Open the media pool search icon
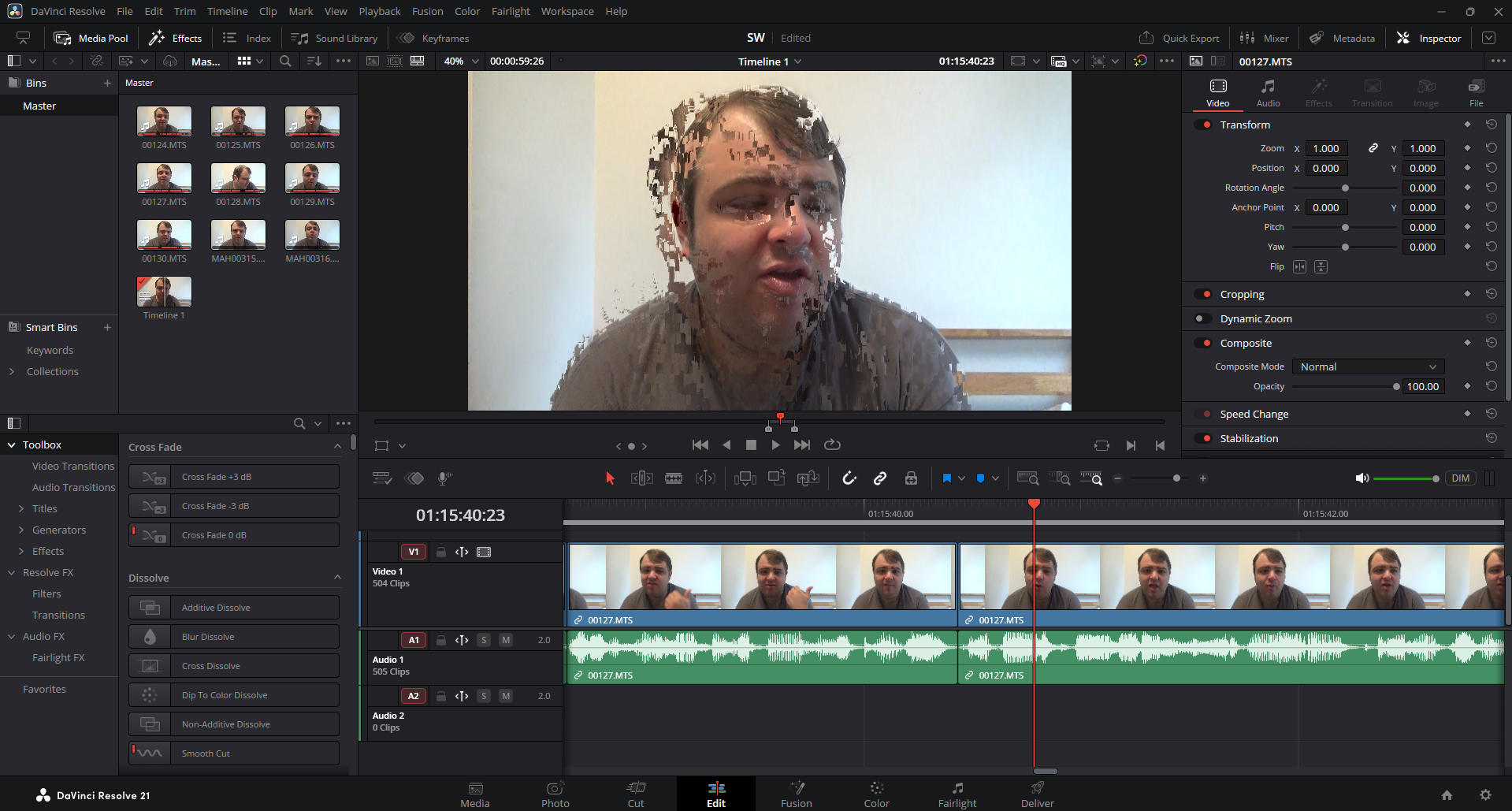This screenshot has height=811, width=1512. 285,61
